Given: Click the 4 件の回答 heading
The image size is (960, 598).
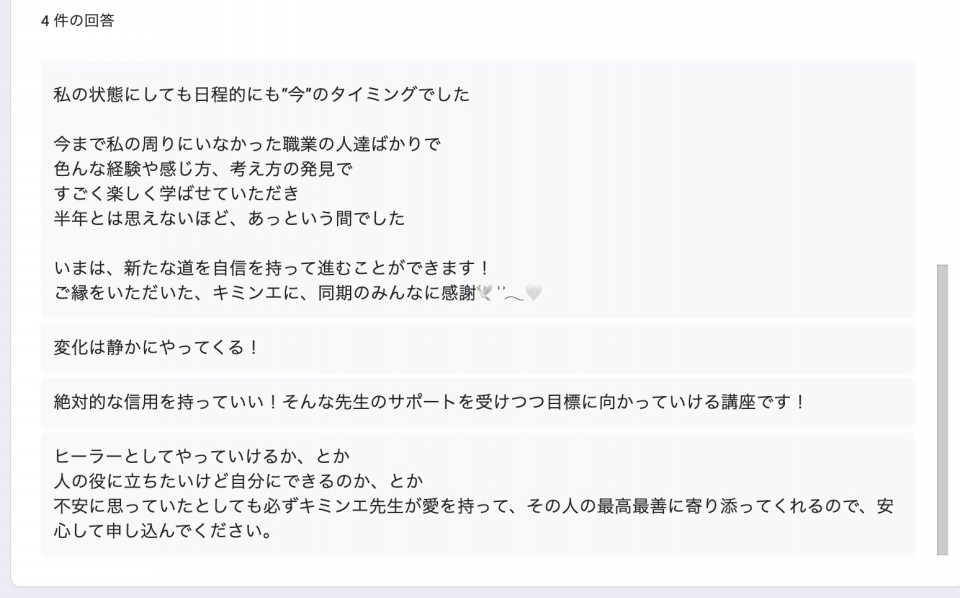Looking at the screenshot, I should 78,21.
